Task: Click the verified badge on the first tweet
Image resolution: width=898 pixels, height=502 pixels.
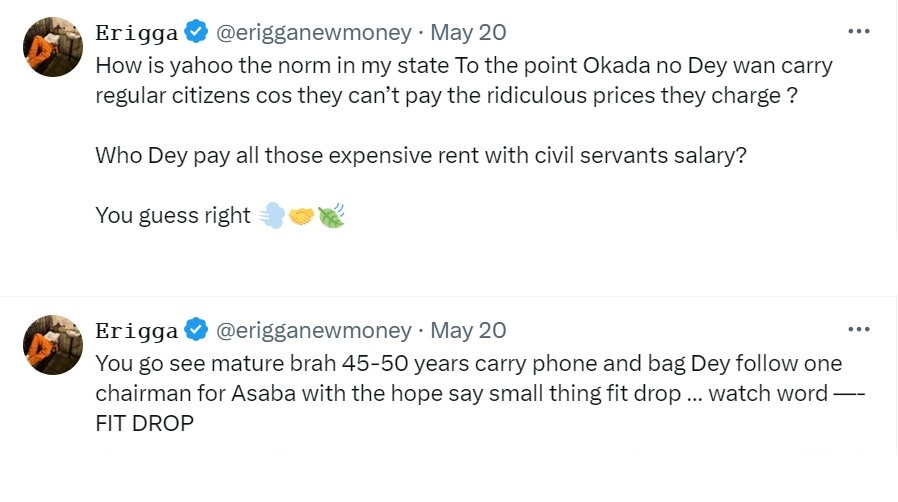Action: (x=197, y=33)
